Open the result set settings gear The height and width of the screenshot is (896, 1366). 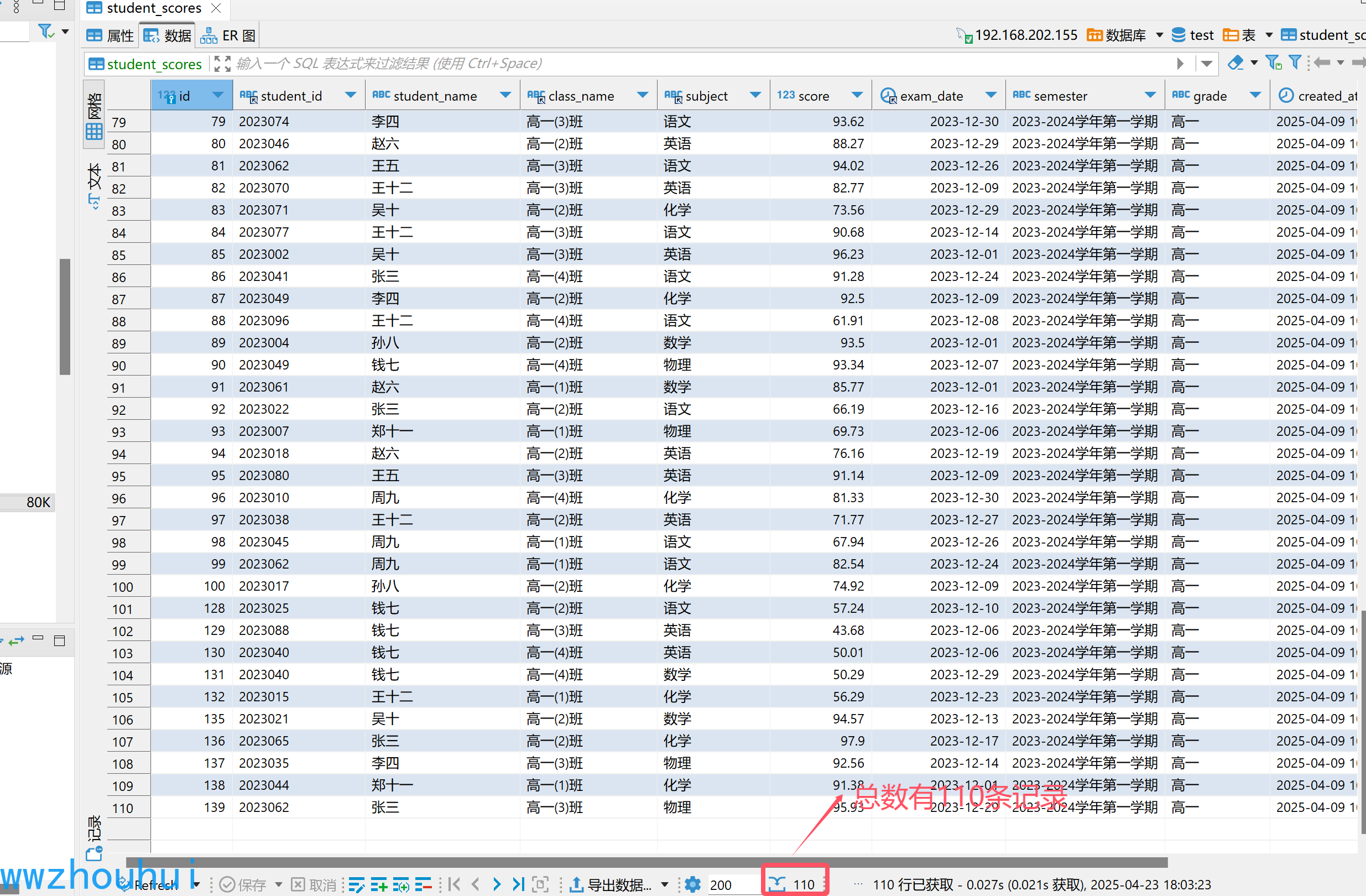693,884
